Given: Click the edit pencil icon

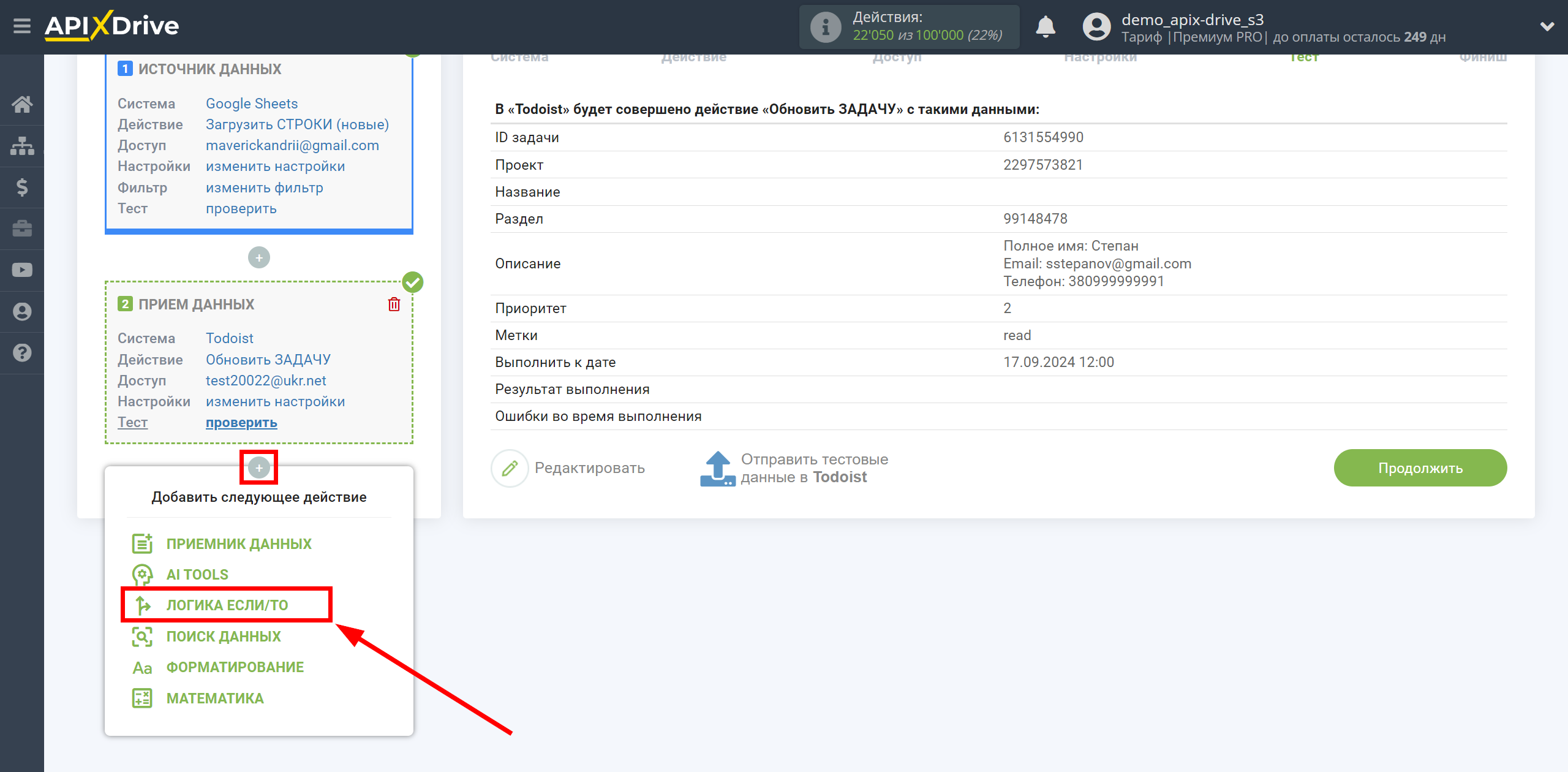Looking at the screenshot, I should coord(510,468).
